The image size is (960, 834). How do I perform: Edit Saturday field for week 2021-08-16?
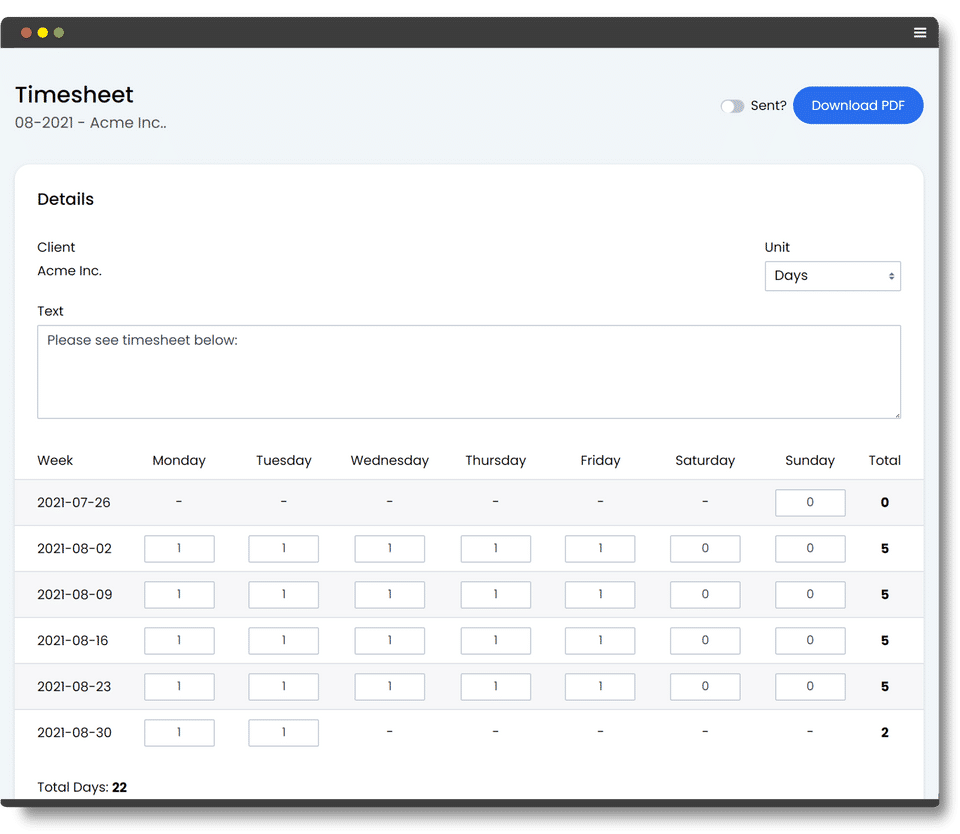[x=705, y=641]
